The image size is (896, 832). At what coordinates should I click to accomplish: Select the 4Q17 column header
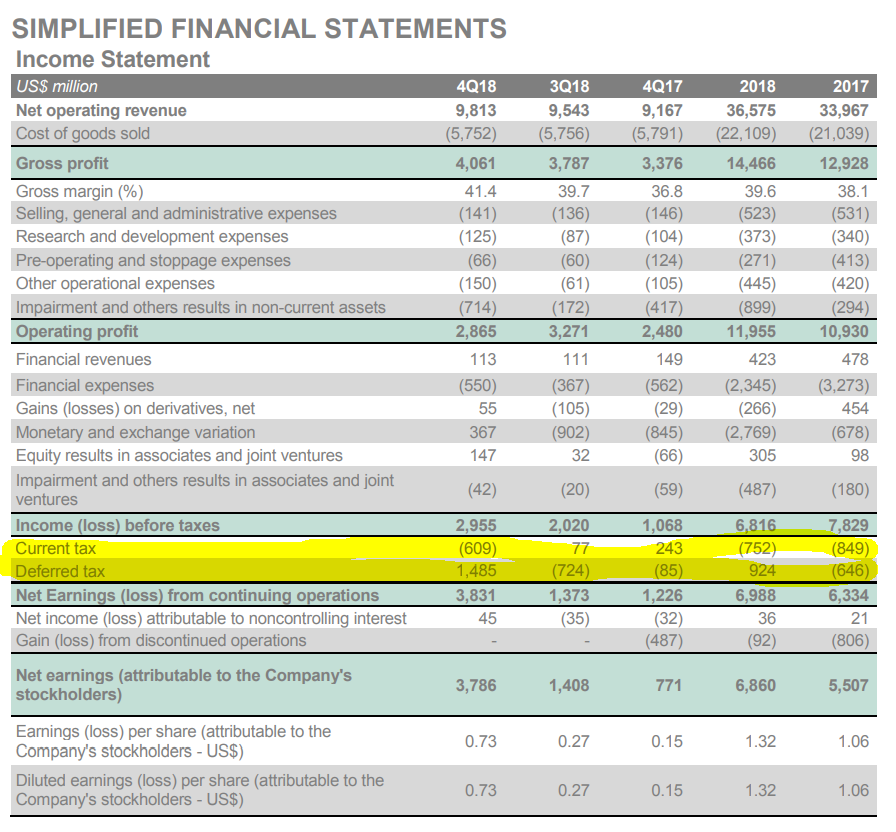pos(662,86)
